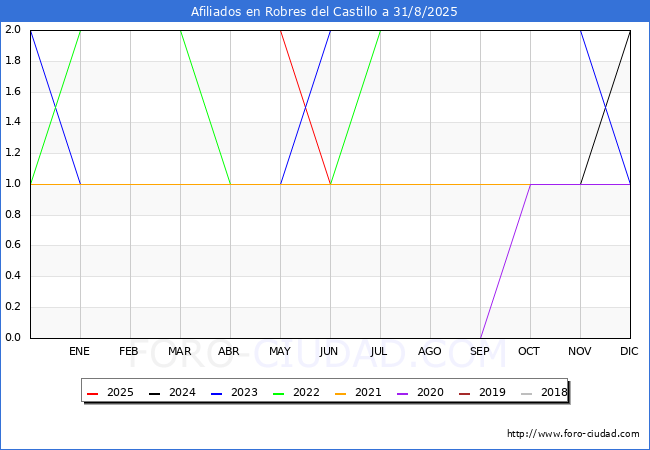
Task: Click the JUL month axis label
Action: coord(379,351)
